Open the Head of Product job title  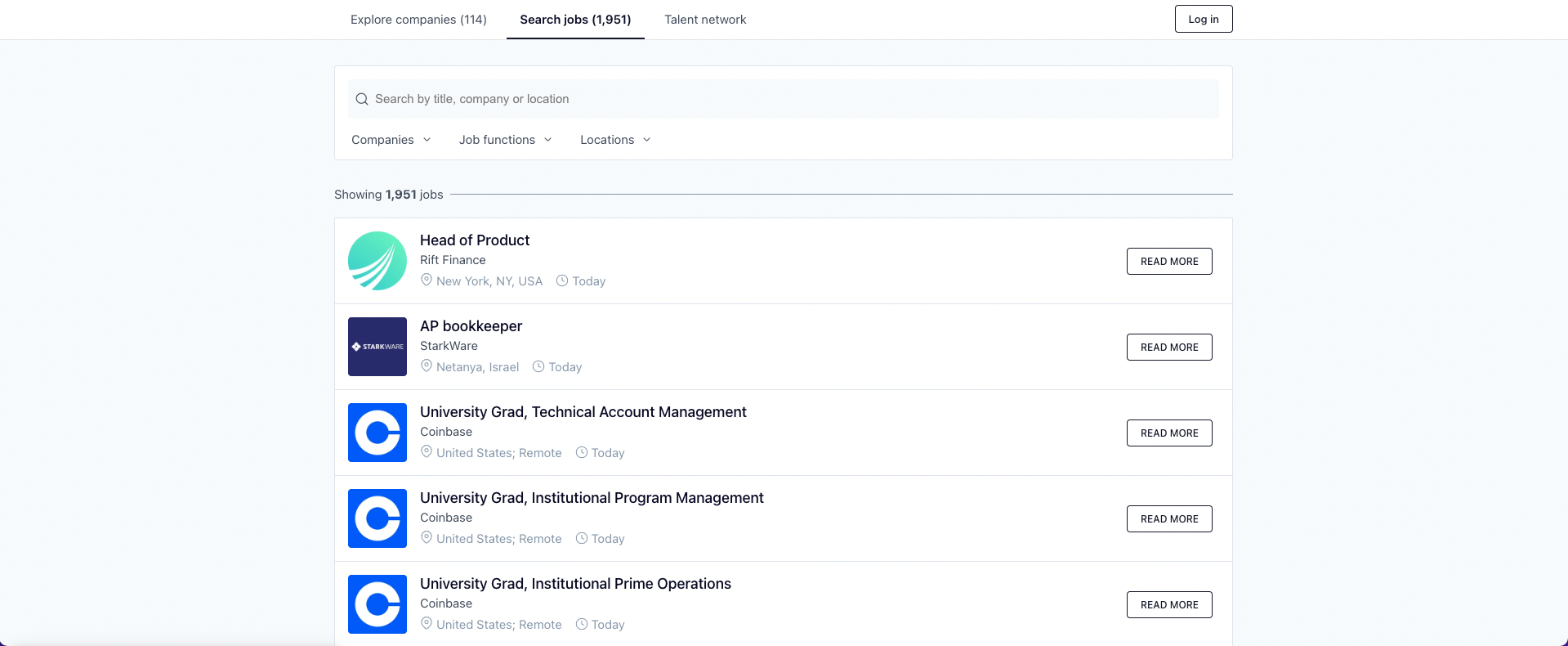point(475,240)
